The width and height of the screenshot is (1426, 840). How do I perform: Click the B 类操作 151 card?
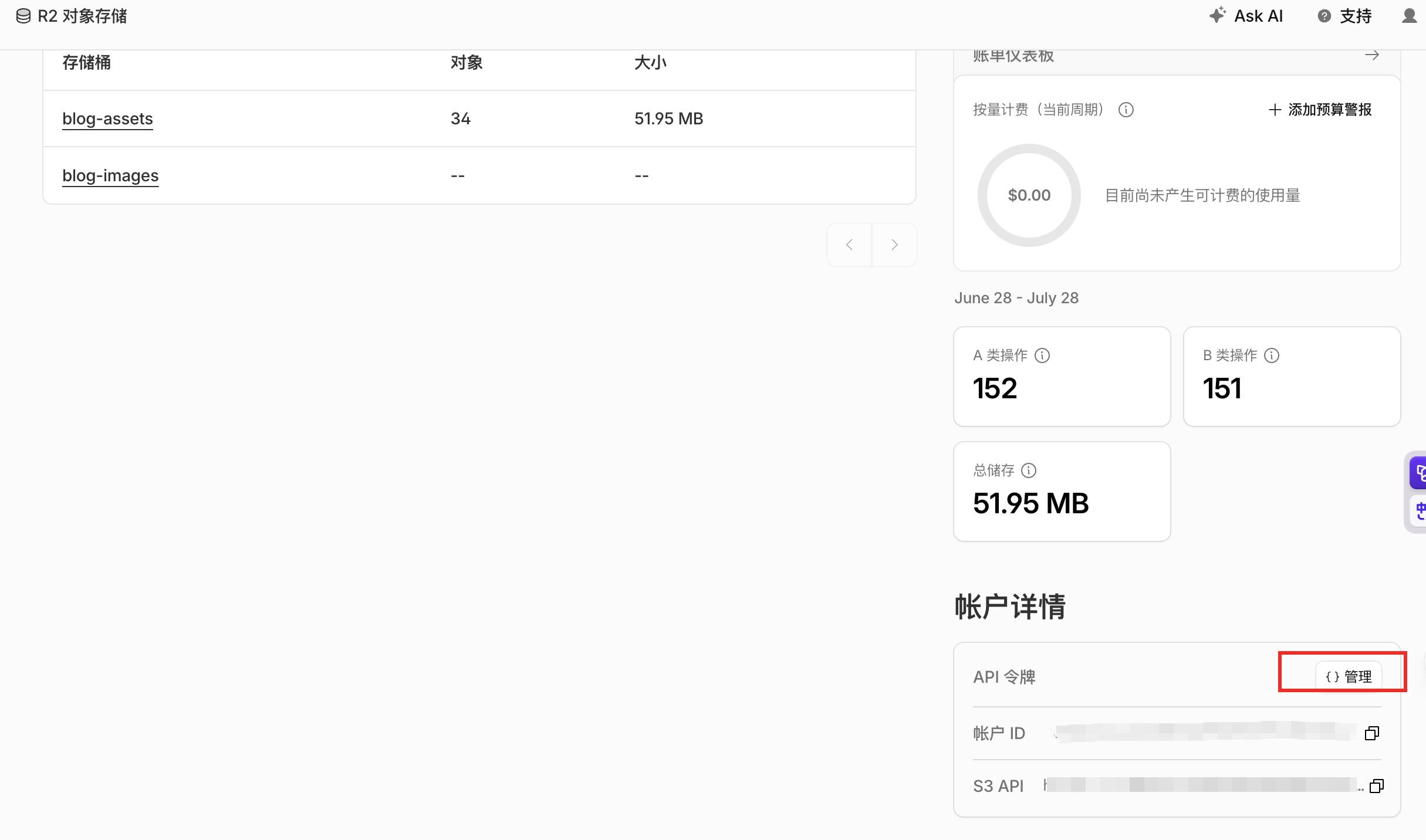click(1292, 377)
